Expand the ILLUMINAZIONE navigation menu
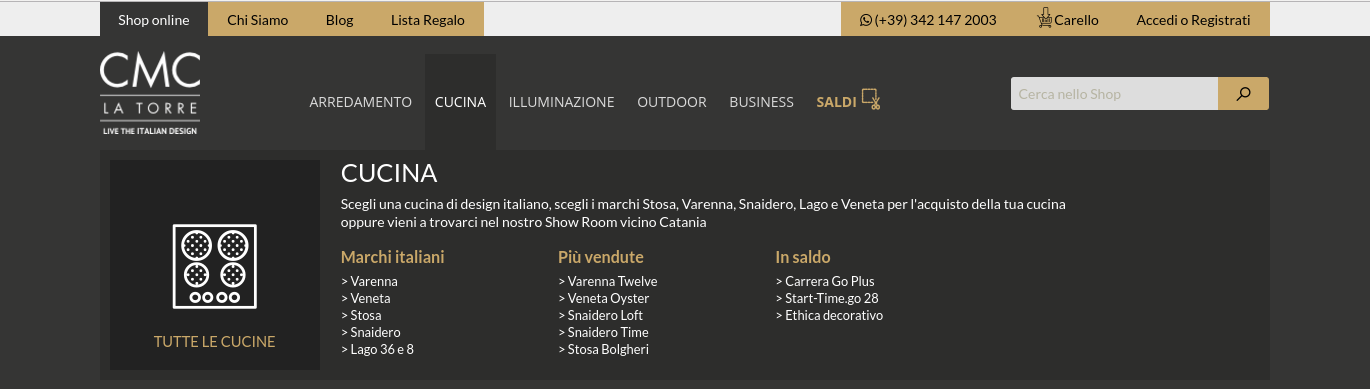Screen dimensions: 1370x389 pyautogui.click(x=561, y=102)
